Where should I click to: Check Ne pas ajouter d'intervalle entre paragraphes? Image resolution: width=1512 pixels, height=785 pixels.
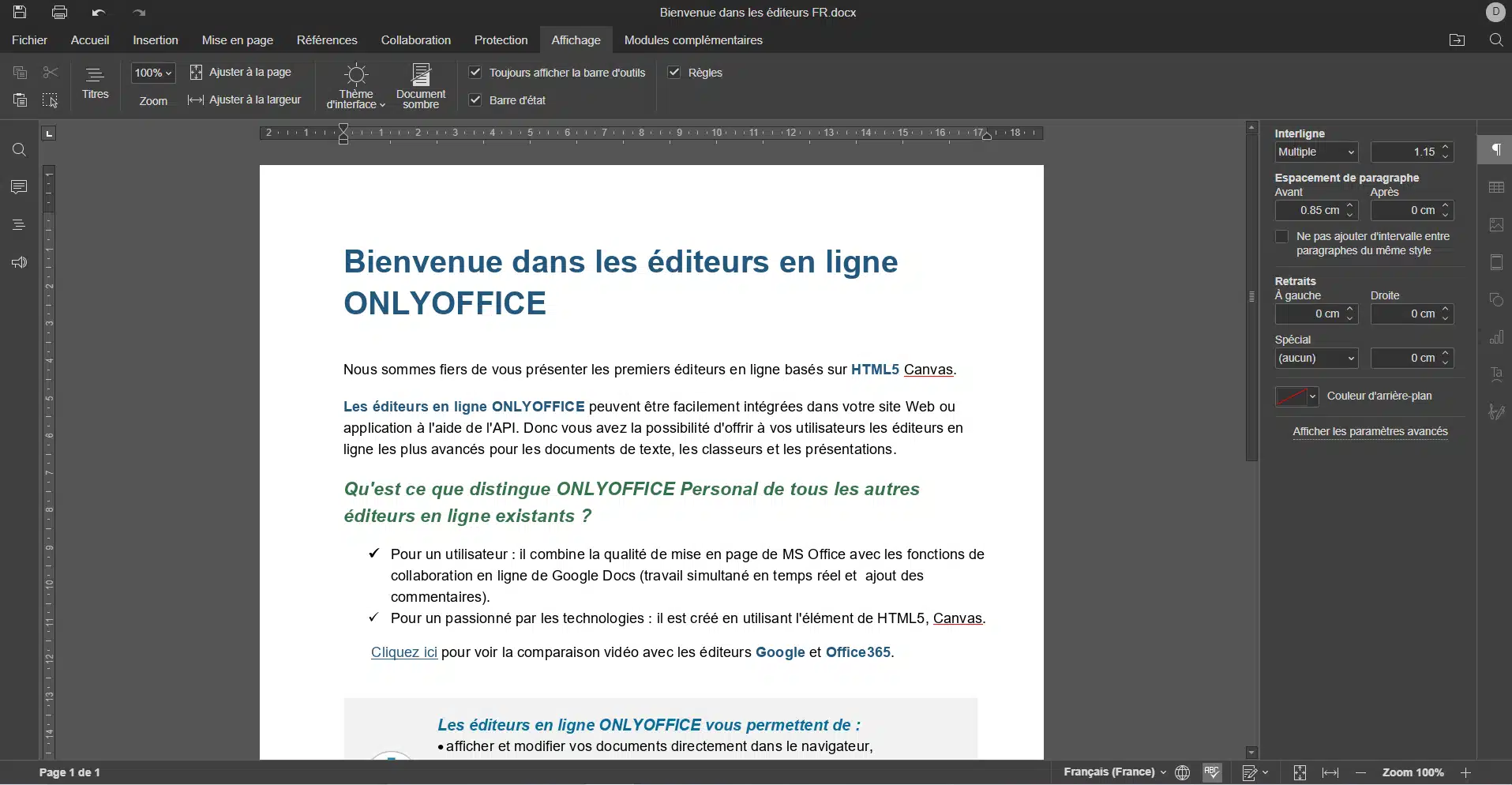(x=1281, y=237)
